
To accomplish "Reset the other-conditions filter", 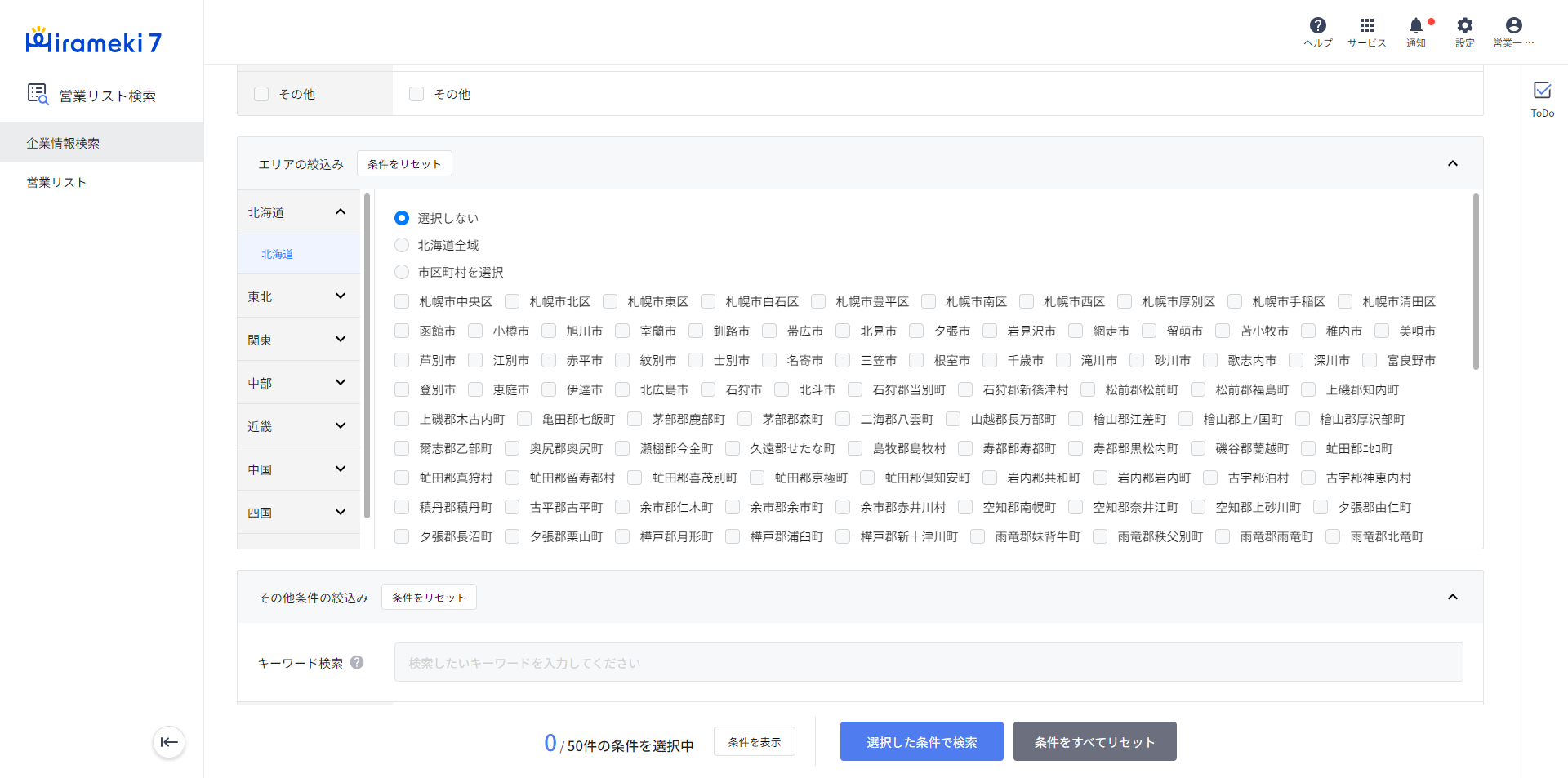I will coord(429,597).
